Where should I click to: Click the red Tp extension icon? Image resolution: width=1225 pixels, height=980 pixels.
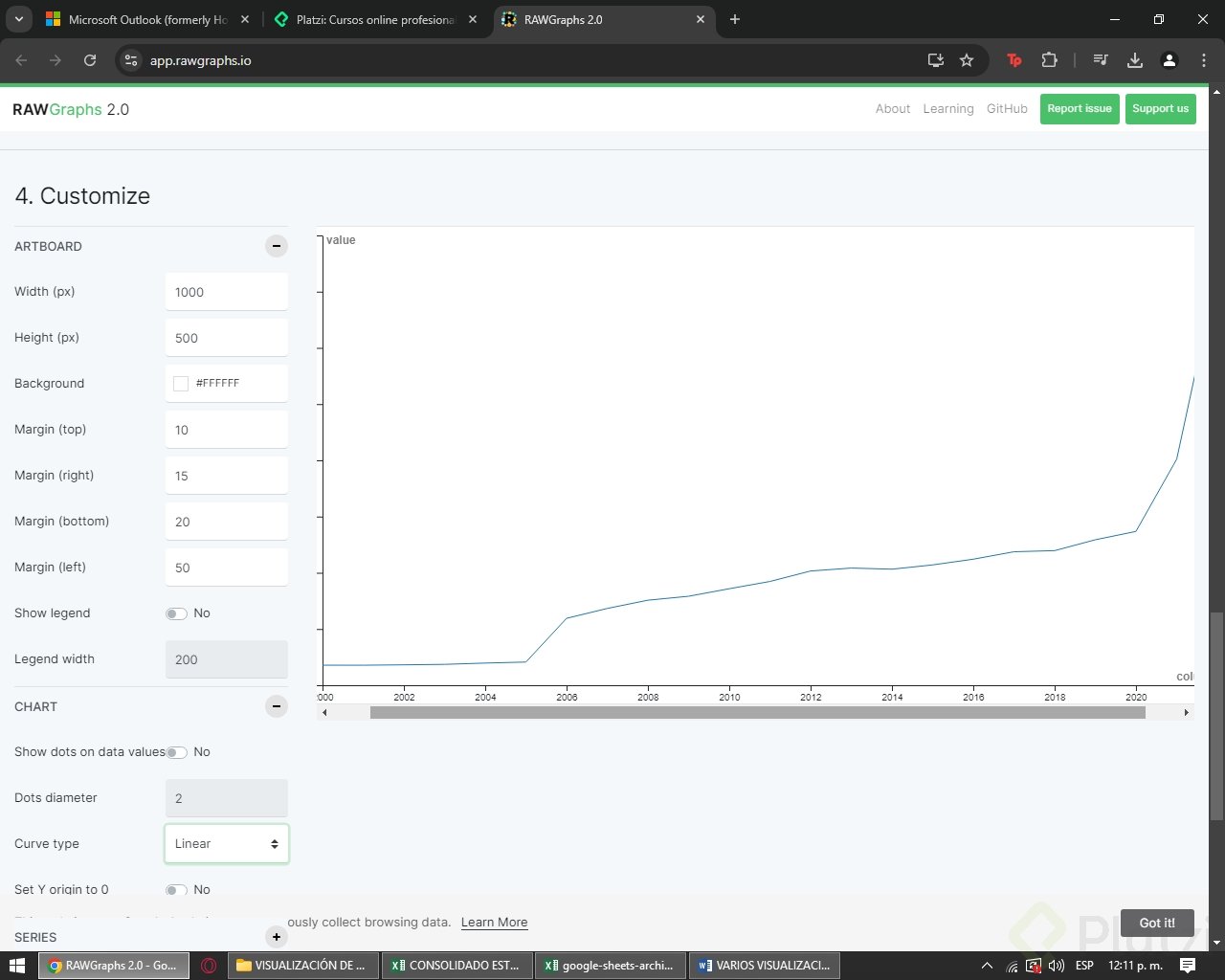(x=1014, y=60)
